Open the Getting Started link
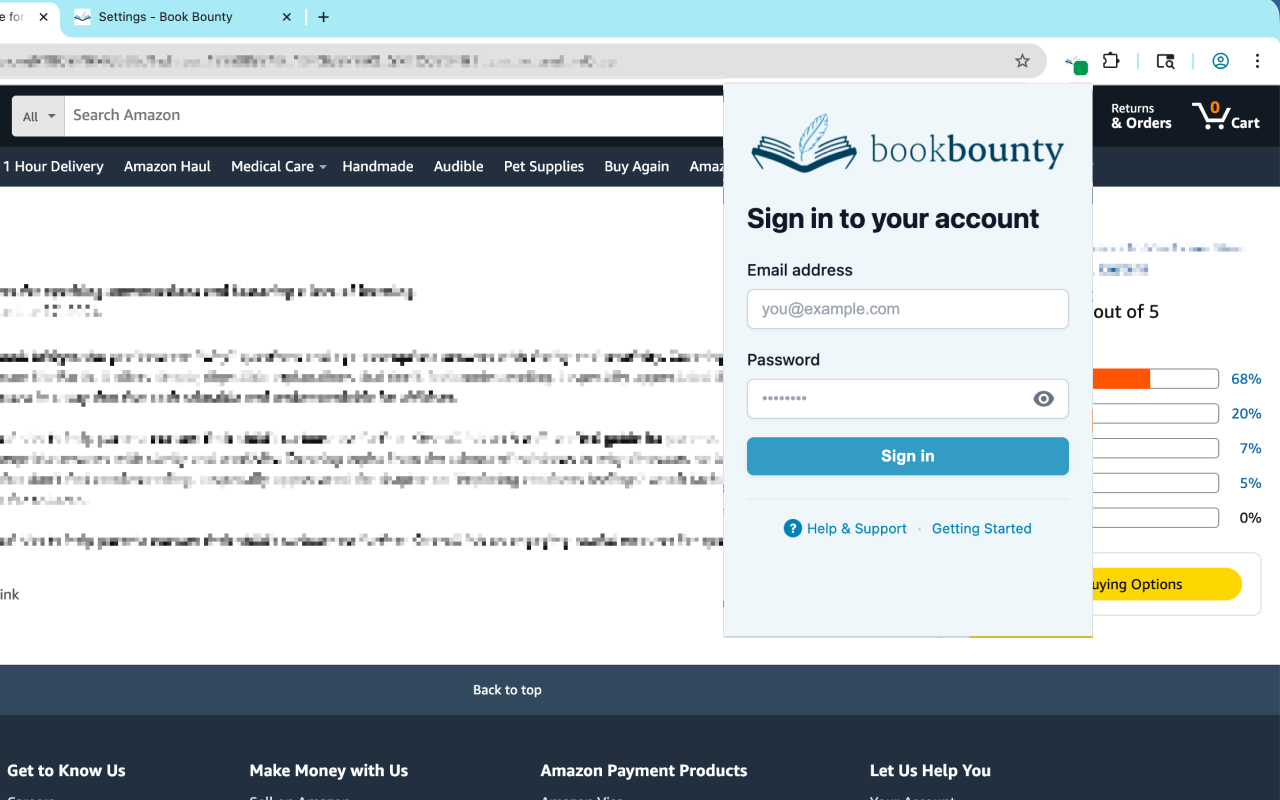 981,528
